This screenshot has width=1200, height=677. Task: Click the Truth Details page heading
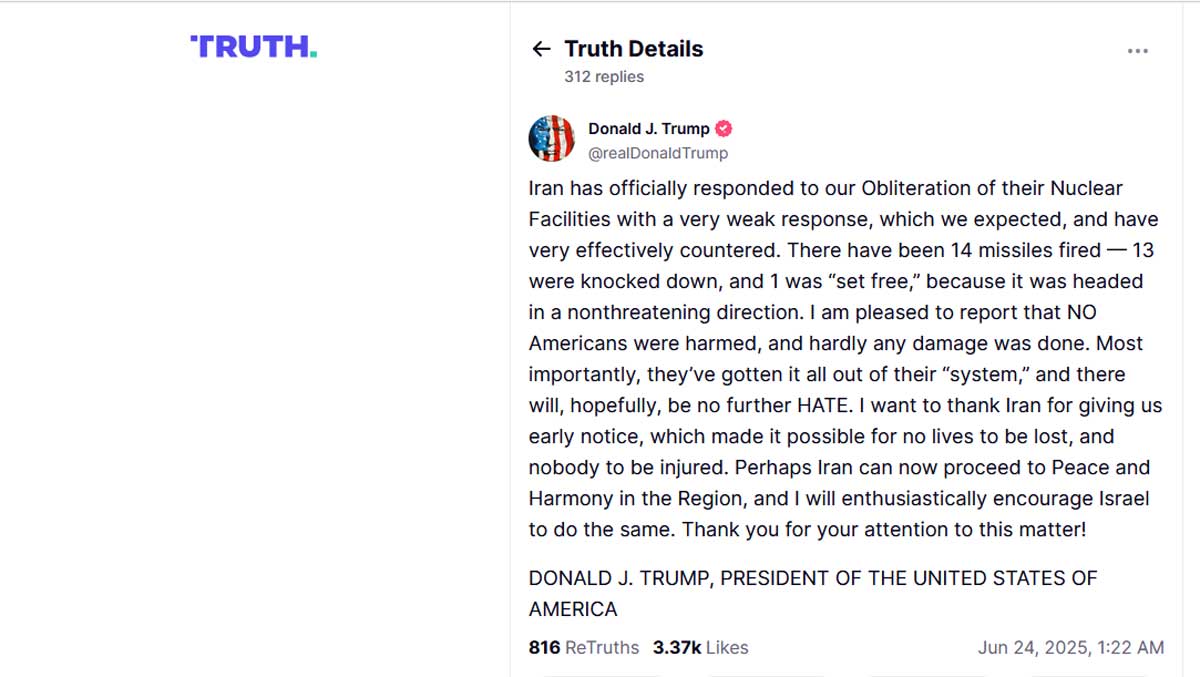click(634, 49)
